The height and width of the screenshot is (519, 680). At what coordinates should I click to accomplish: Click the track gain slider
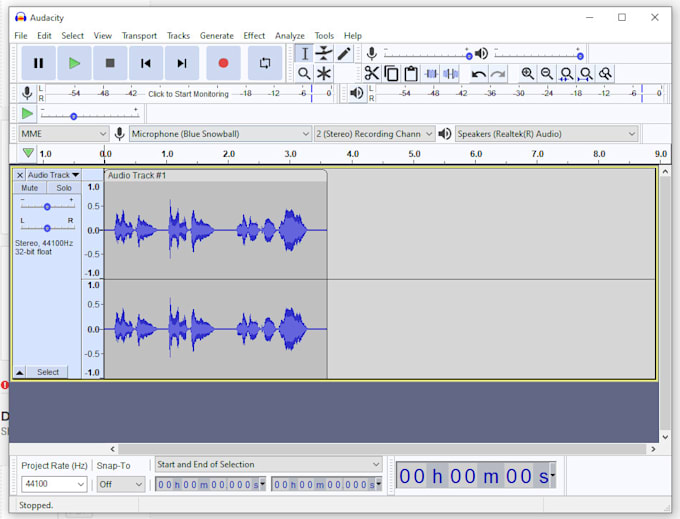click(47, 206)
